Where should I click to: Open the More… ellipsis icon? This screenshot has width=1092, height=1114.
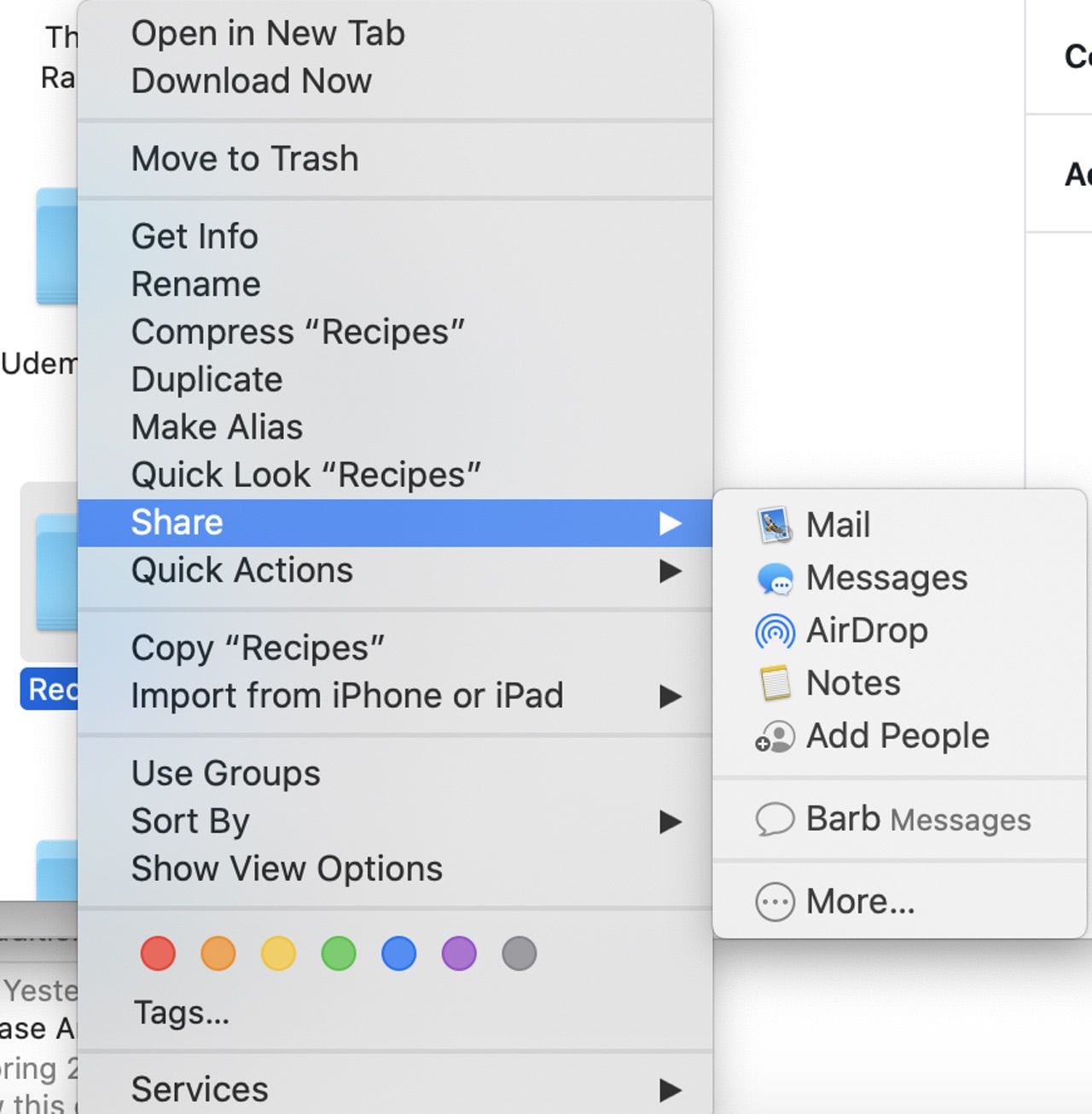point(775,902)
